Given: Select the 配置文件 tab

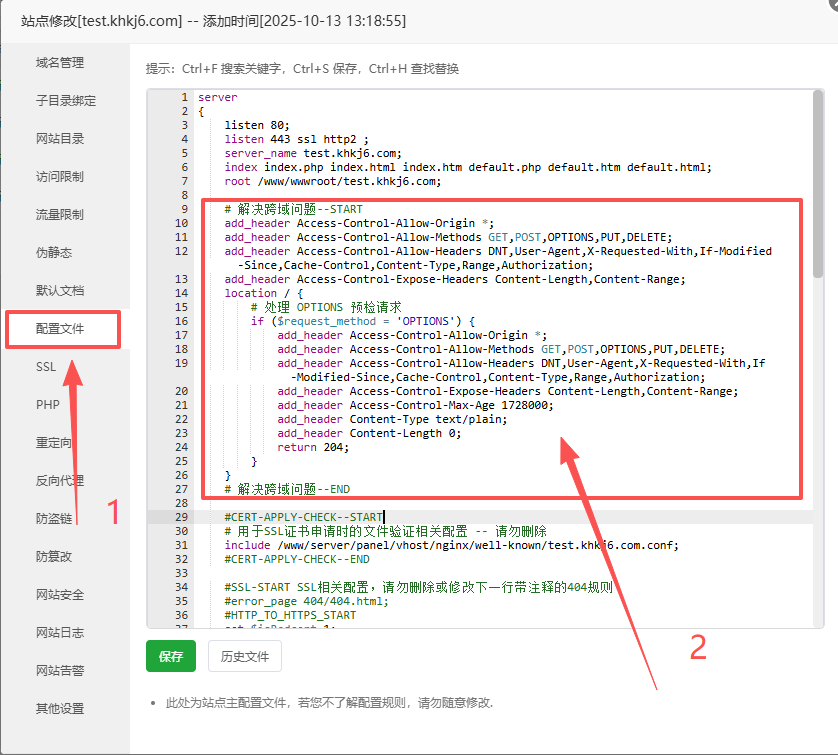Looking at the screenshot, I should pos(61,329).
